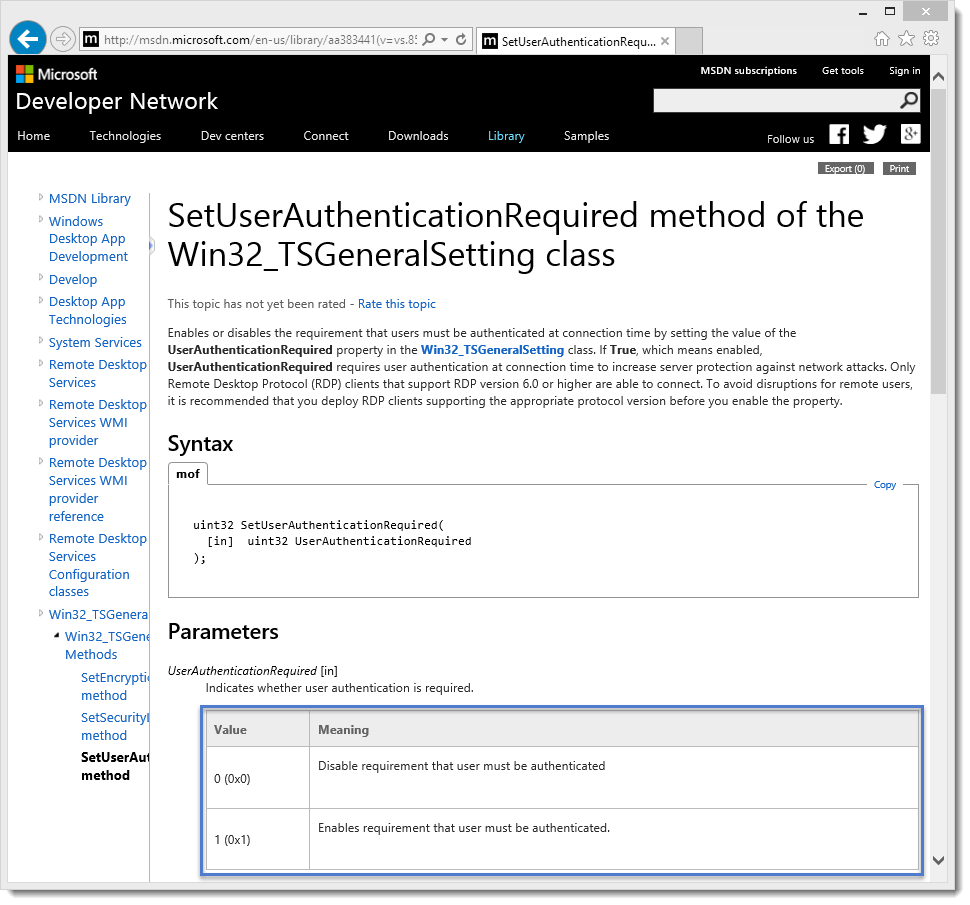
Task: Open the Connect menu
Action: (325, 136)
